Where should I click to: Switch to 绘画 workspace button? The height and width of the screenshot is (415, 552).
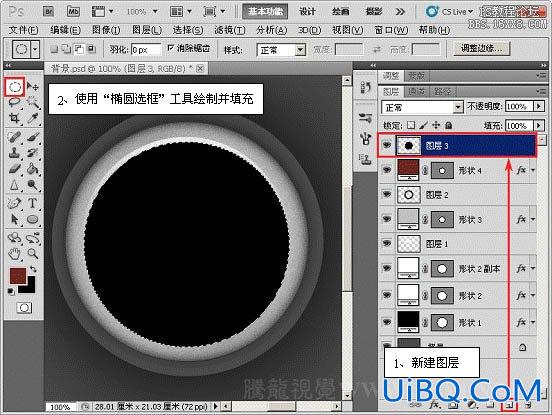[x=340, y=12]
